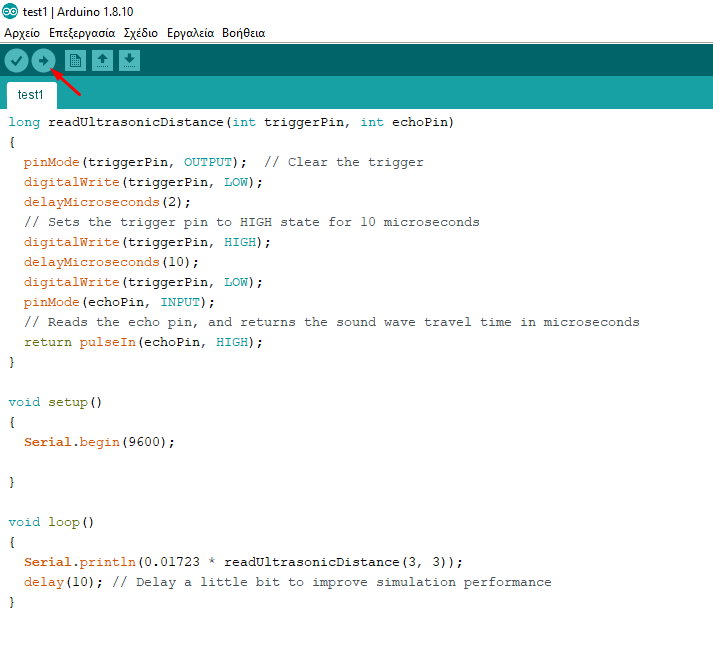The width and height of the screenshot is (713, 655).
Task: Create a new sketch with the New icon
Action: 75,61
